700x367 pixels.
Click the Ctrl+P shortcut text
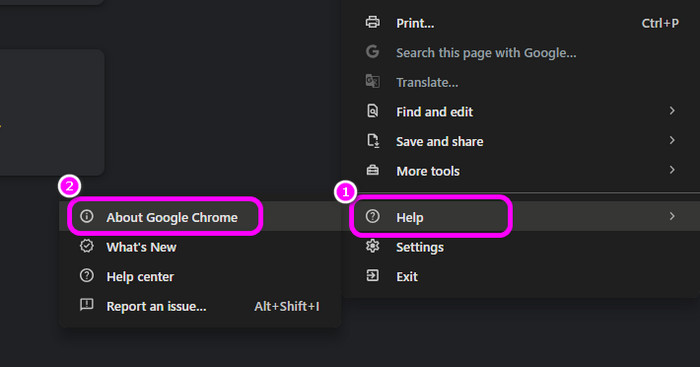660,23
